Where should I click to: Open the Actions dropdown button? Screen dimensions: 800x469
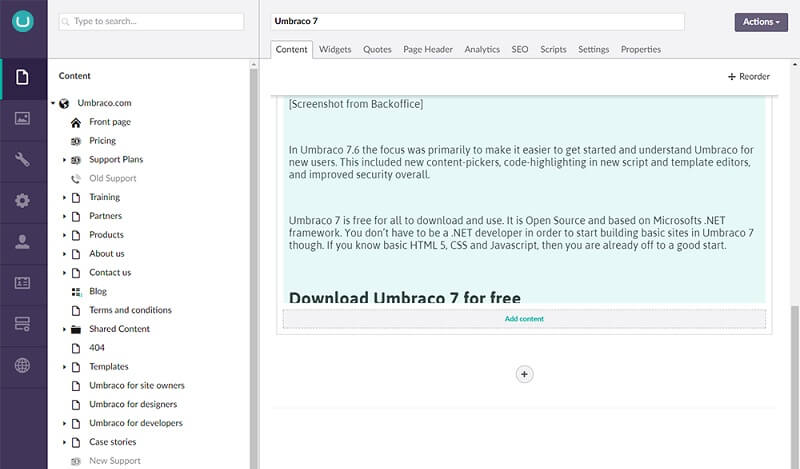point(761,22)
